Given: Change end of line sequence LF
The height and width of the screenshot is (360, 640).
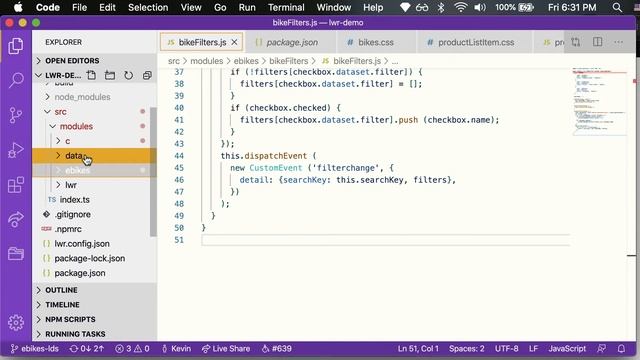Looking at the screenshot, I should pyautogui.click(x=533, y=349).
